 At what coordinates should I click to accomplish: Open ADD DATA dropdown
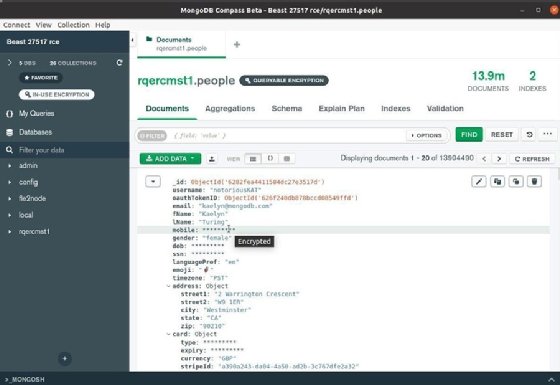click(x=170, y=159)
